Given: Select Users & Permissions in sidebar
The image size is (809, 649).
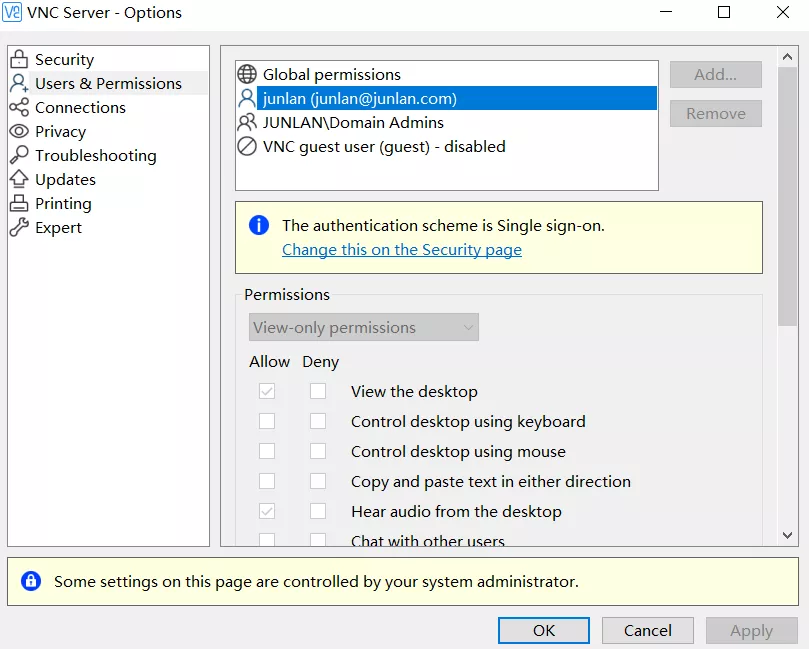Looking at the screenshot, I should [x=108, y=84].
